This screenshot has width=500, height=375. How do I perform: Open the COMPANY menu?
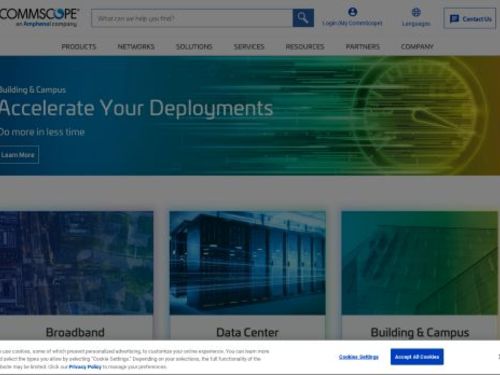tap(417, 47)
